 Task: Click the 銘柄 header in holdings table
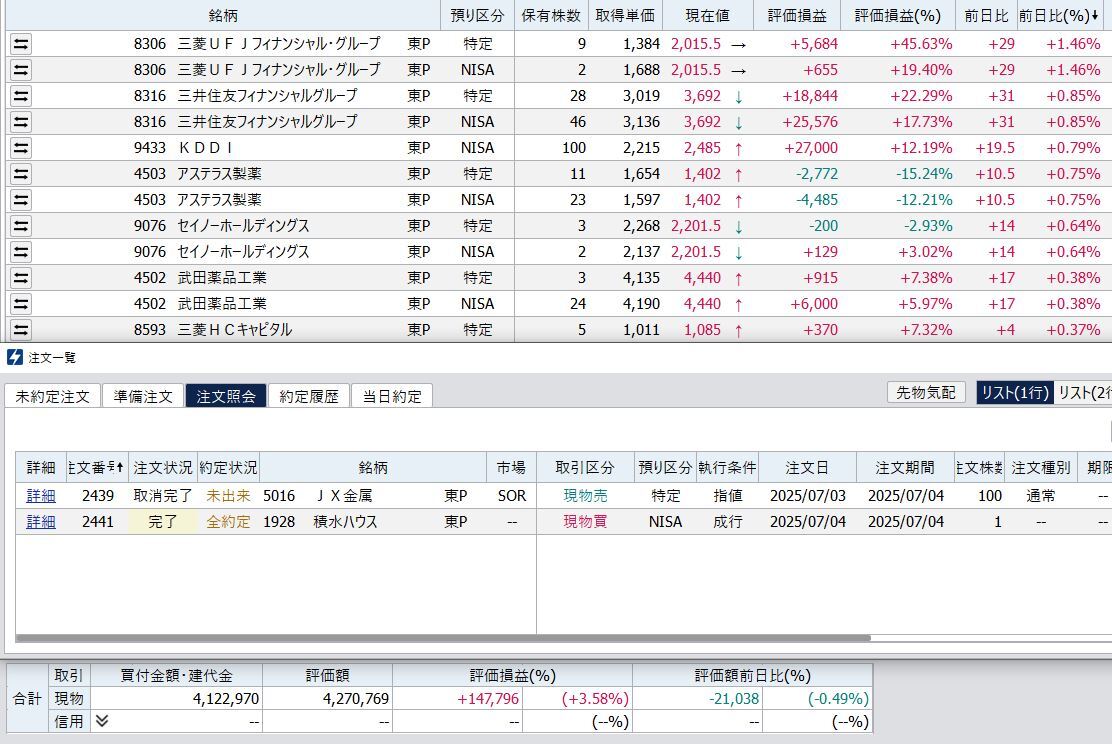point(223,16)
